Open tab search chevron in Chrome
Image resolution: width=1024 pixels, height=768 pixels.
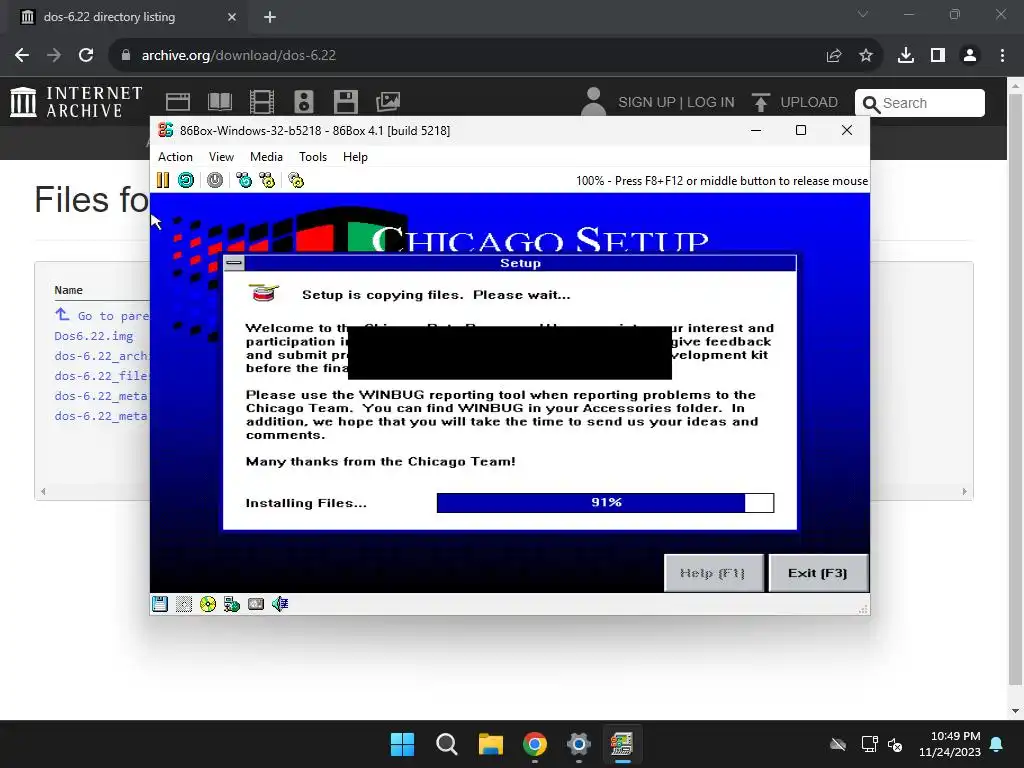click(863, 14)
